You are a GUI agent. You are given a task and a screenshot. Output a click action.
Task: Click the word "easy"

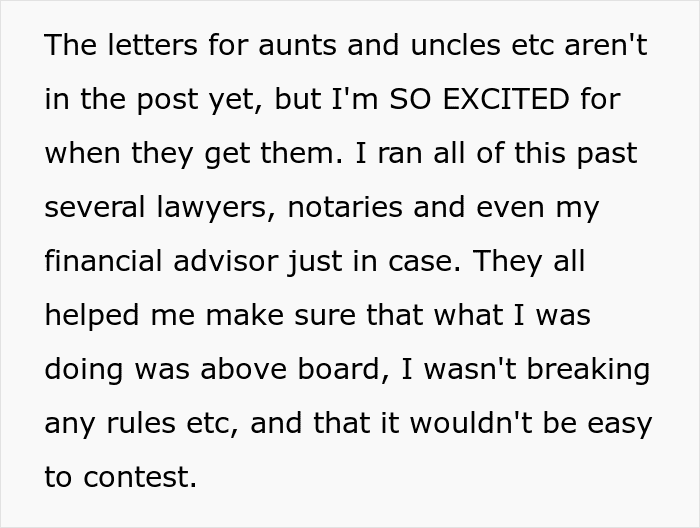tap(617, 422)
